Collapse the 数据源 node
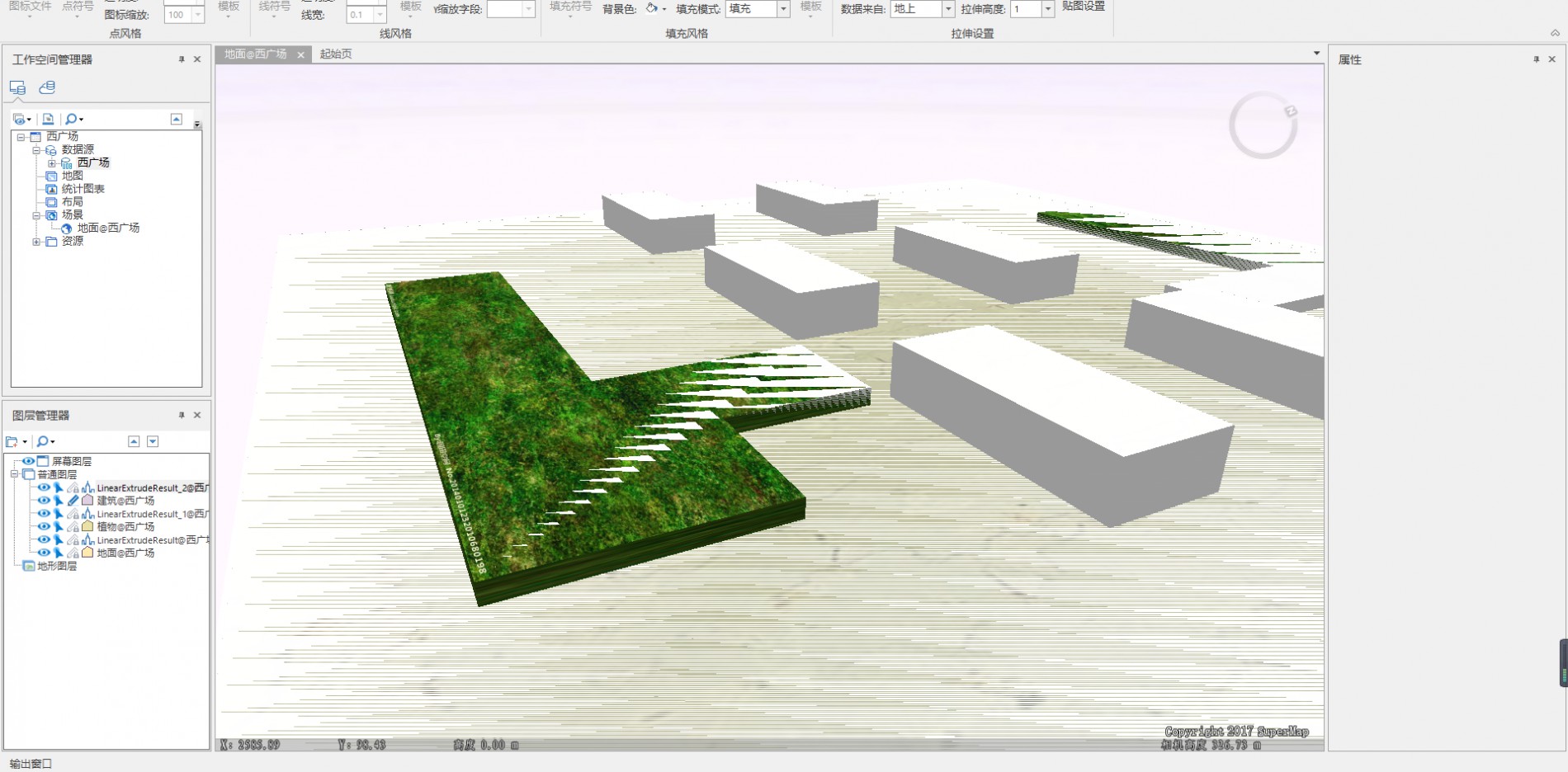Viewport: 1568px width, 772px height. 36,150
